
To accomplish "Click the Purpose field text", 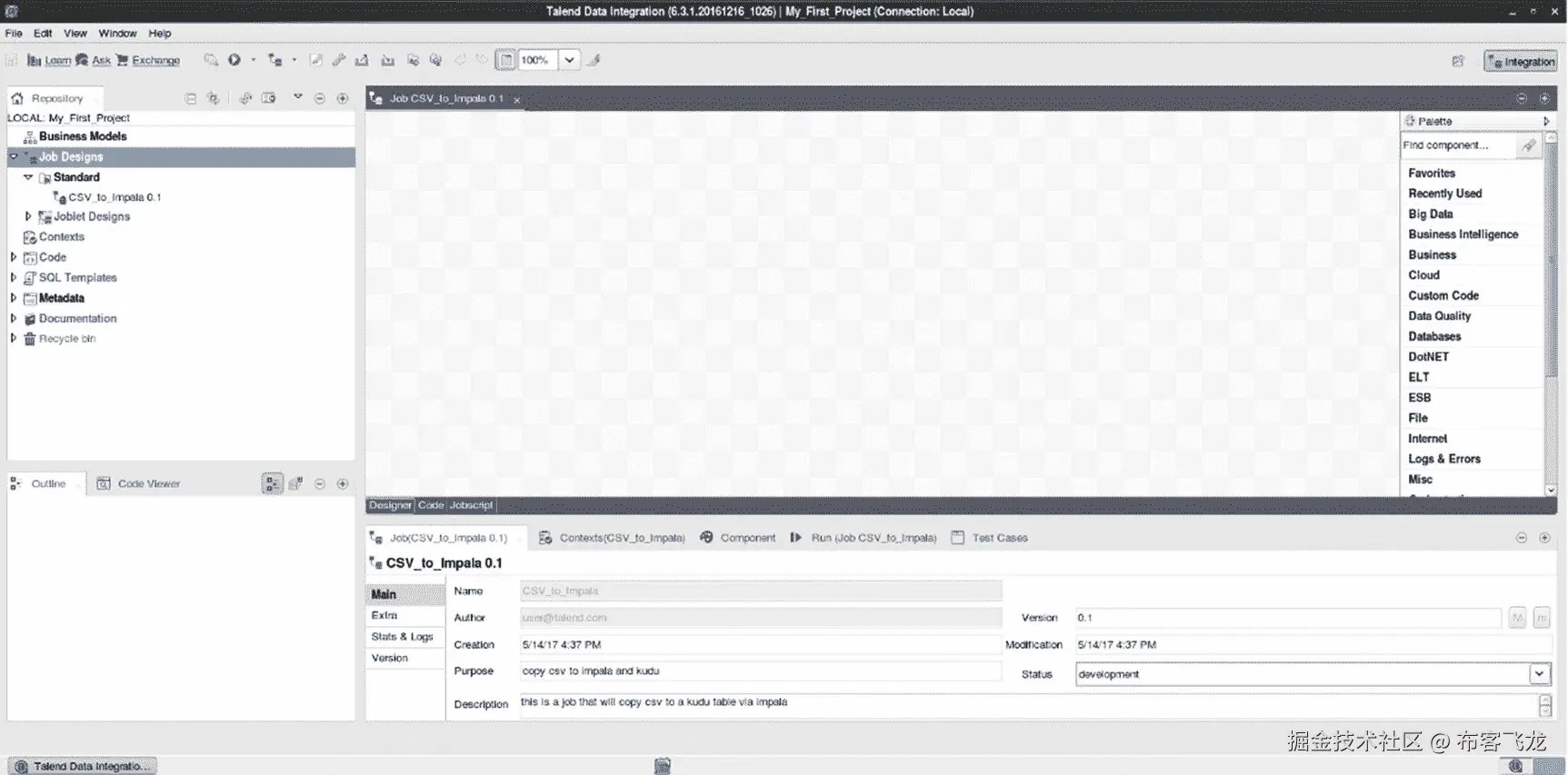I will click(760, 671).
